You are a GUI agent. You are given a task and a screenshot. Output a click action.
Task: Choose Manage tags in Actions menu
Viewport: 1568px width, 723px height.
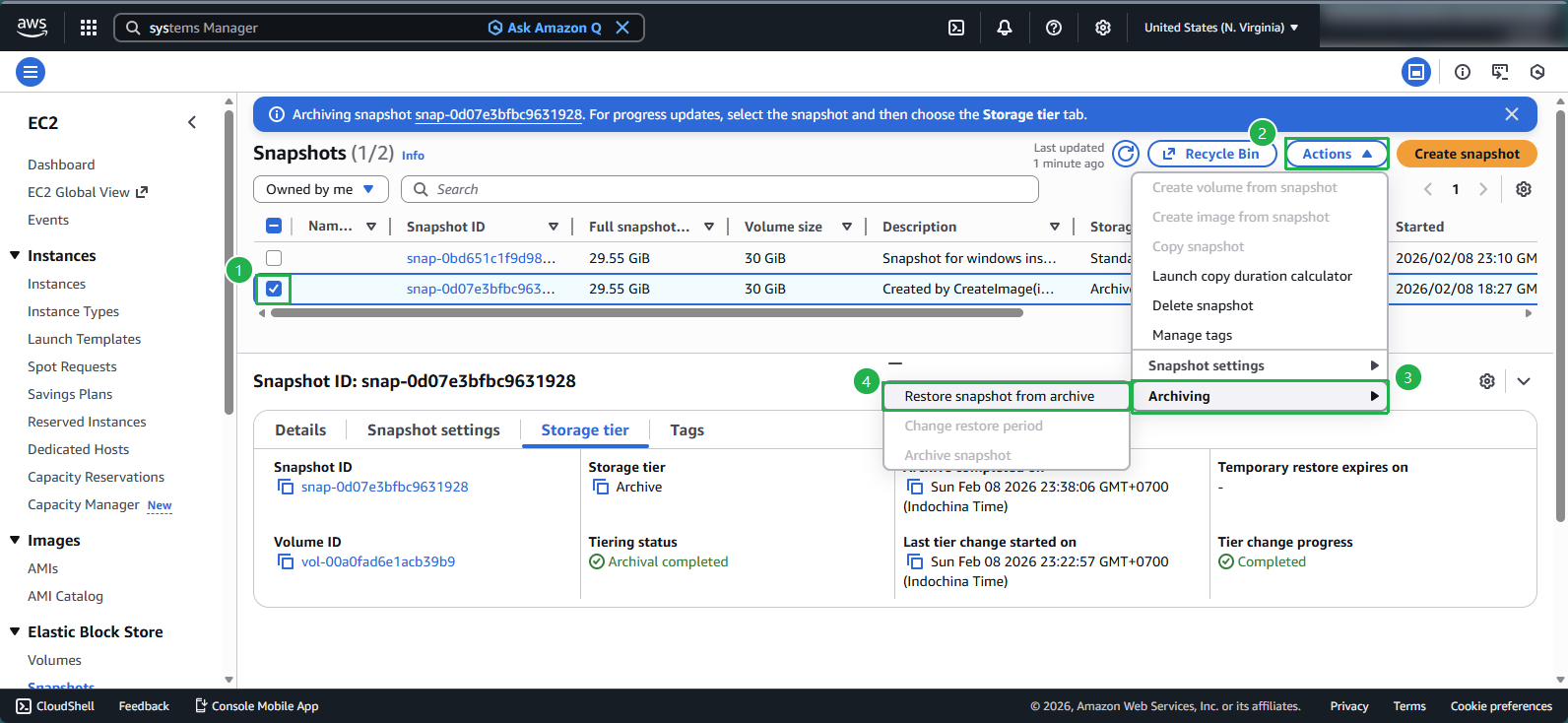coord(1260,335)
